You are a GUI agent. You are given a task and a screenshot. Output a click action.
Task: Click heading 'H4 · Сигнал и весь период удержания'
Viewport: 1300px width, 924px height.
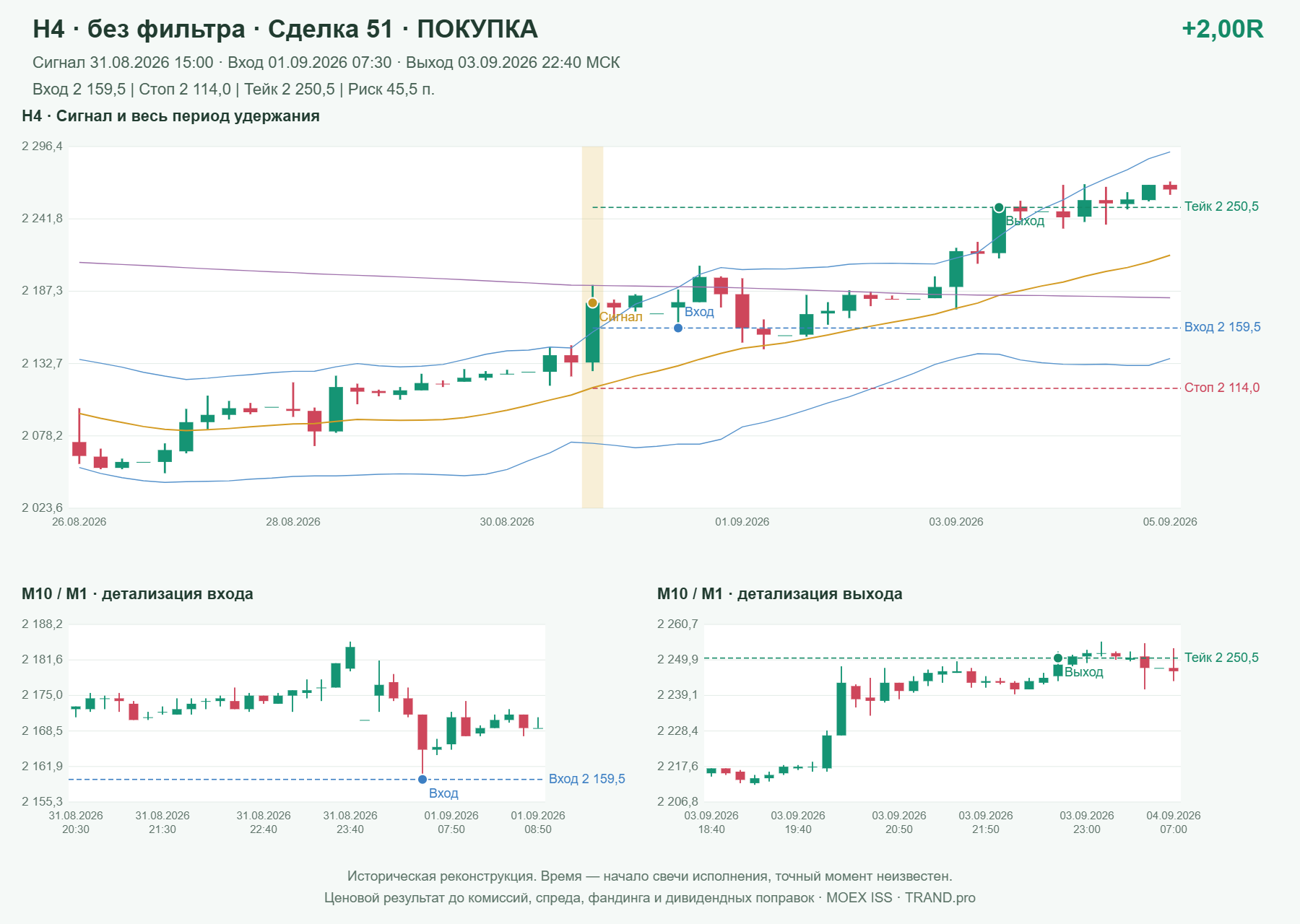coord(170,116)
